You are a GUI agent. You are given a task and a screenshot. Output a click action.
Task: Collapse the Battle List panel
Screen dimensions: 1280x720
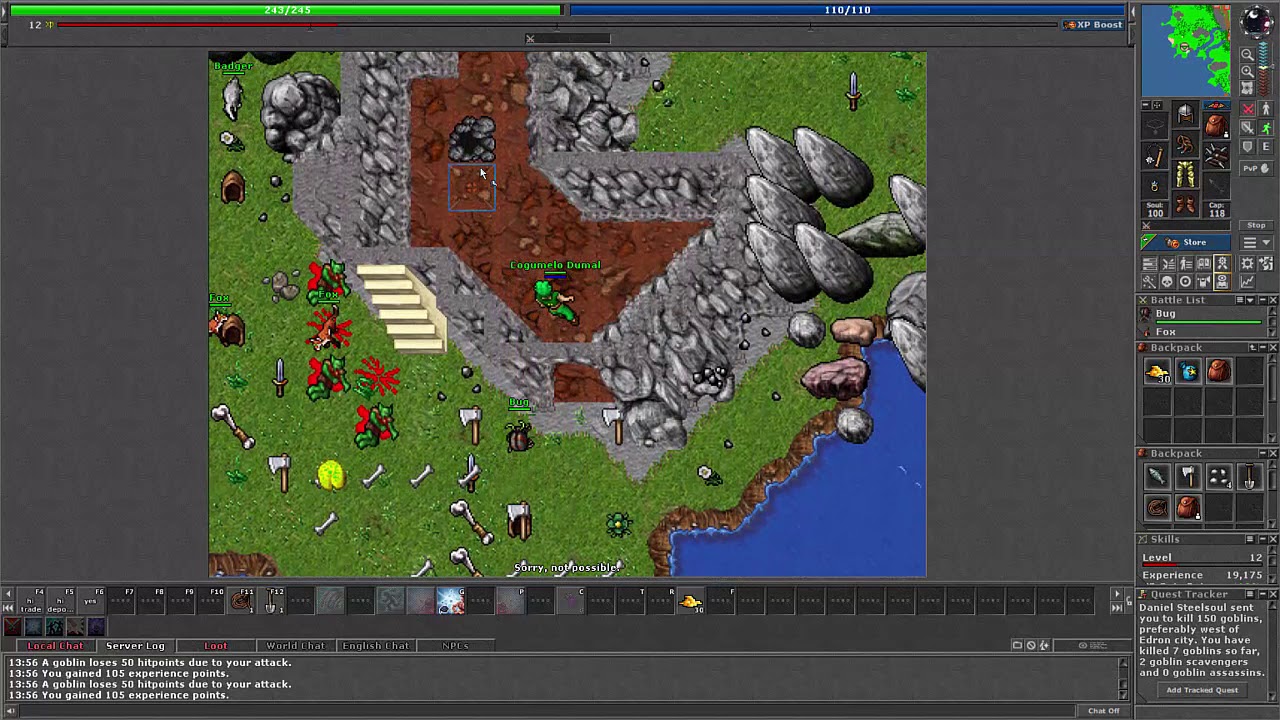tap(1262, 300)
